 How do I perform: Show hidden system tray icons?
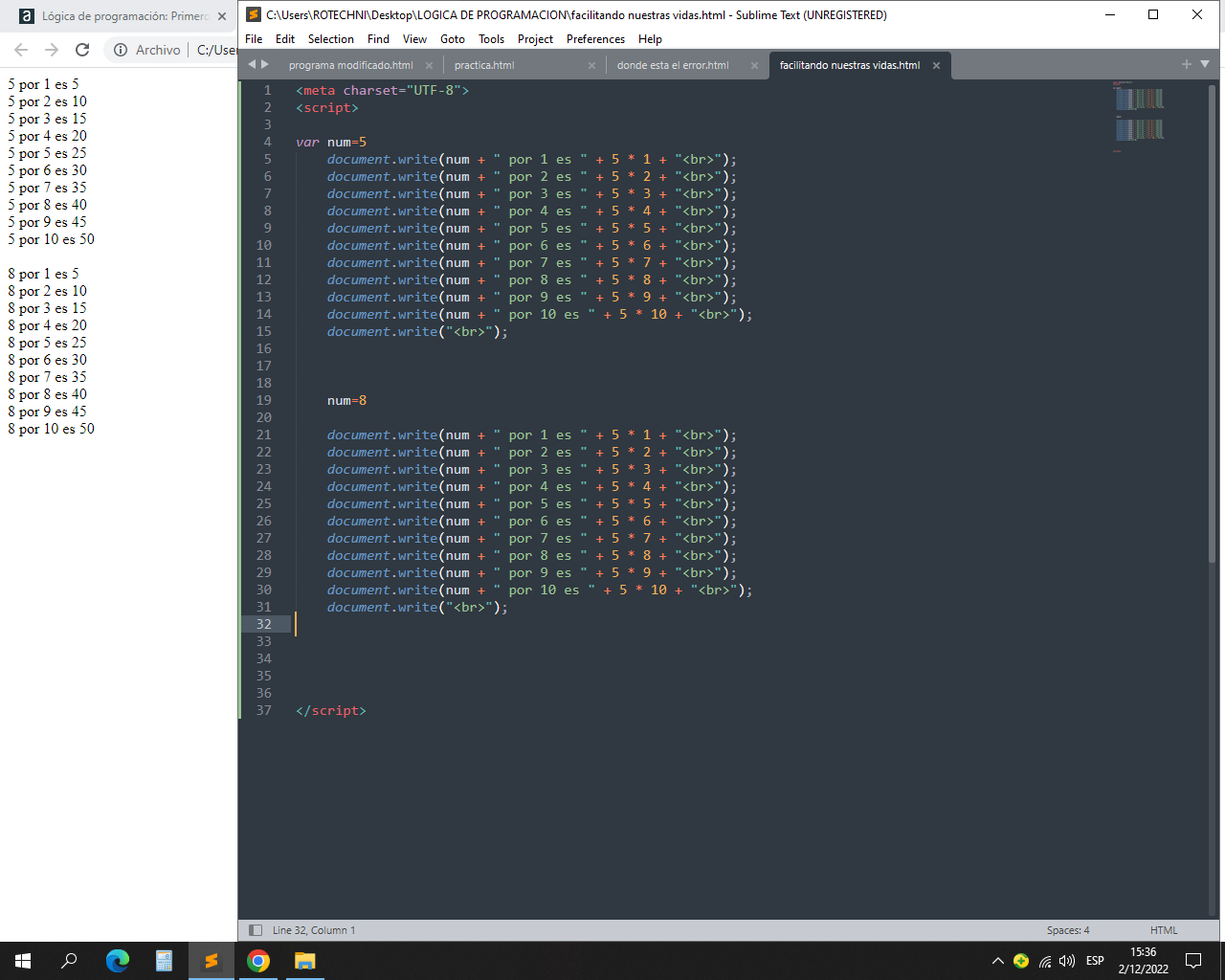(998, 961)
